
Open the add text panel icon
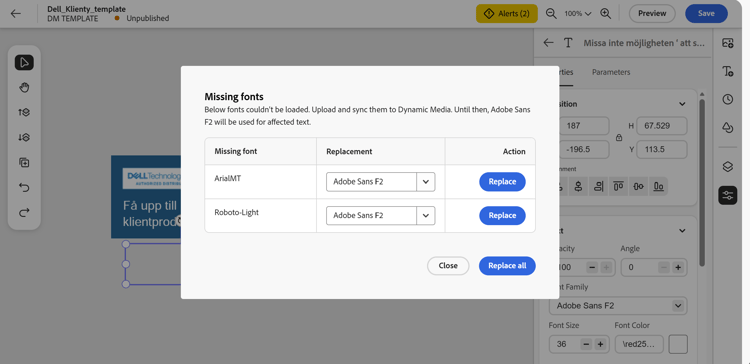728,72
